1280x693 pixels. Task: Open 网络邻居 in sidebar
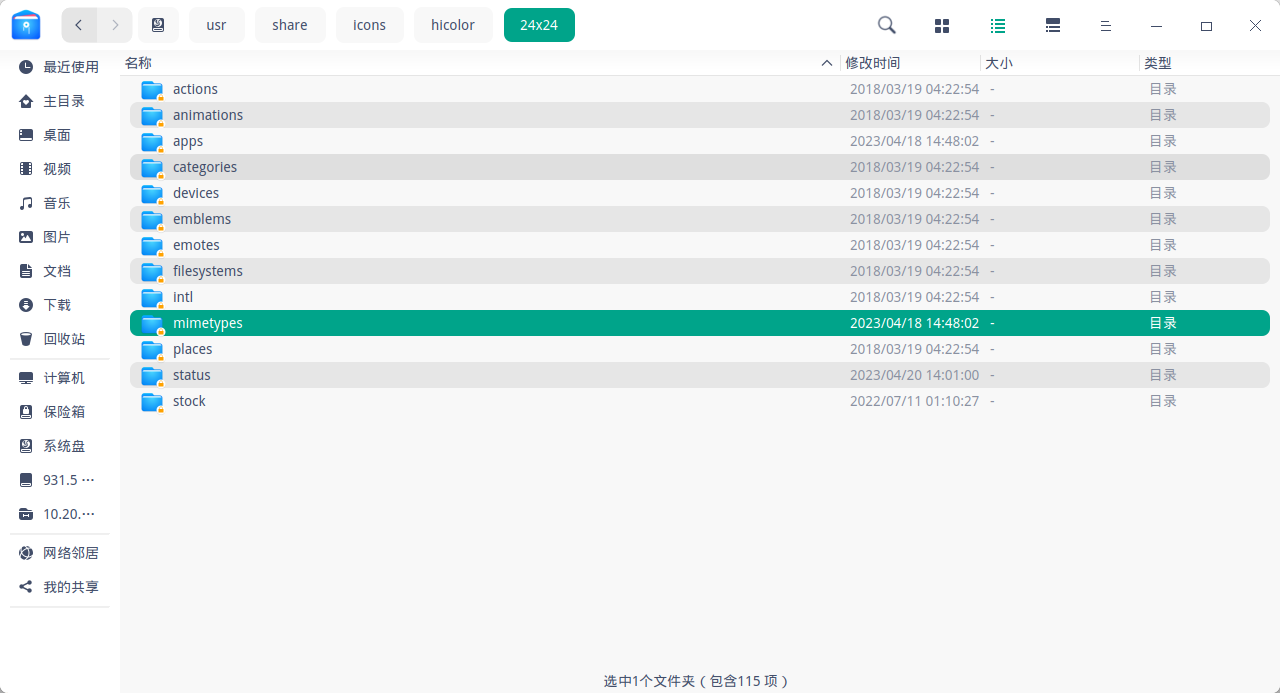coord(70,553)
